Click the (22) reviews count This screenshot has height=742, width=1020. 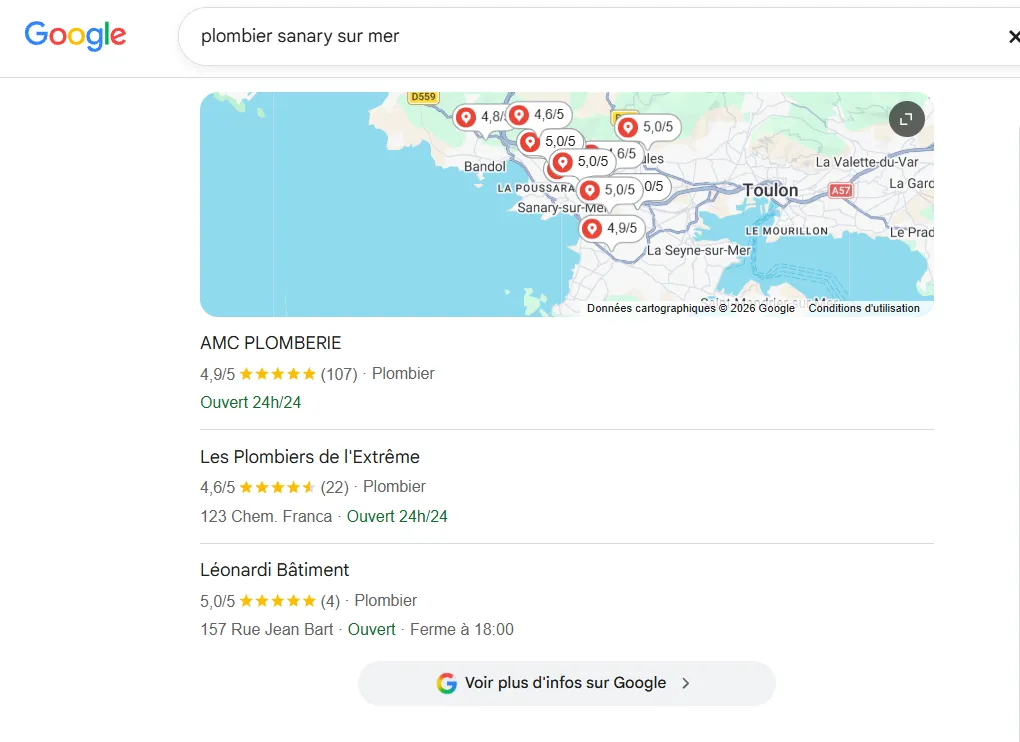pos(334,487)
